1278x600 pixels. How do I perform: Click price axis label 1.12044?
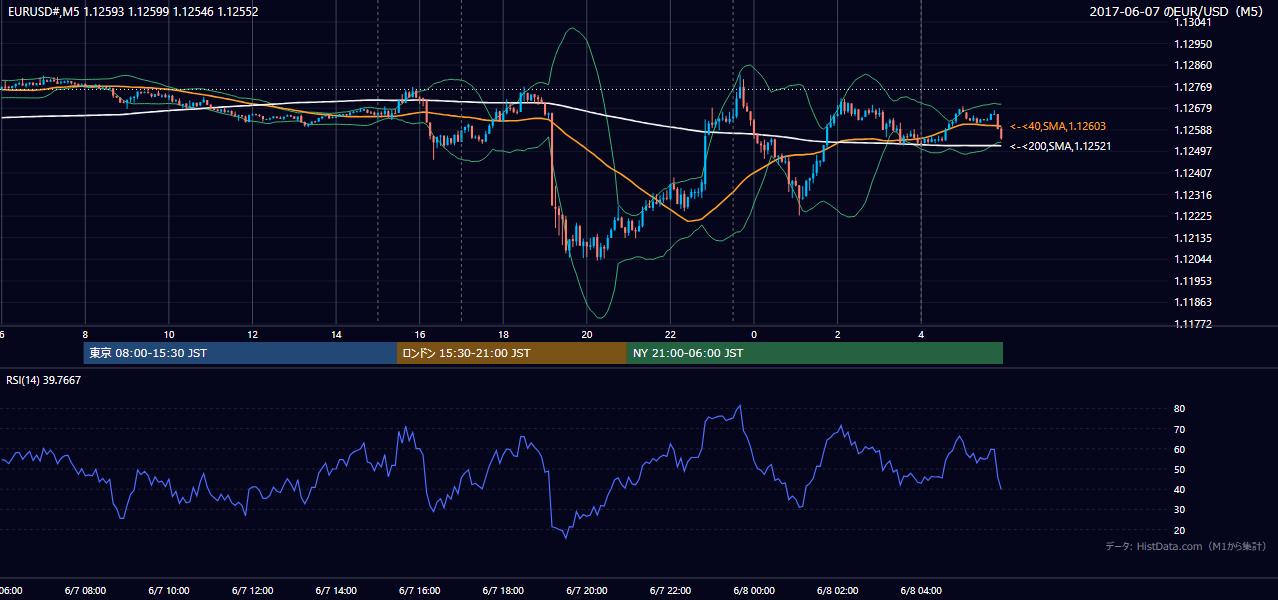1192,259
